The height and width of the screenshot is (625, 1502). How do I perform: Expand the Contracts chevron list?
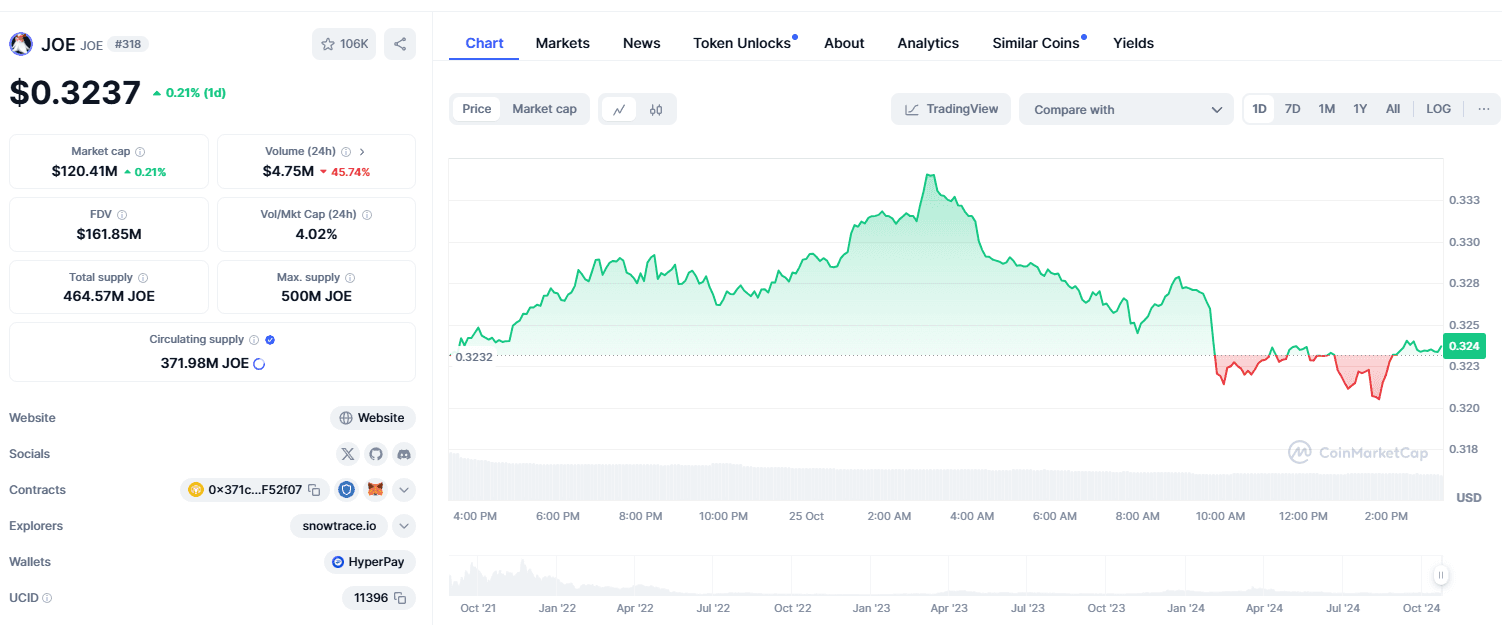403,490
